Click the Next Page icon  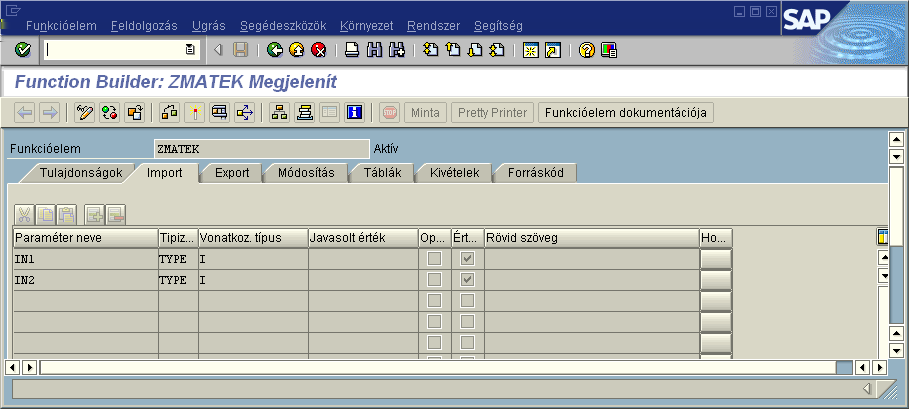click(x=475, y=50)
